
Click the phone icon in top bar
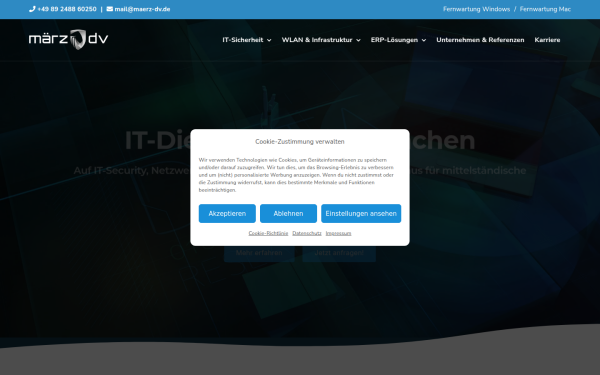(x=32, y=9)
